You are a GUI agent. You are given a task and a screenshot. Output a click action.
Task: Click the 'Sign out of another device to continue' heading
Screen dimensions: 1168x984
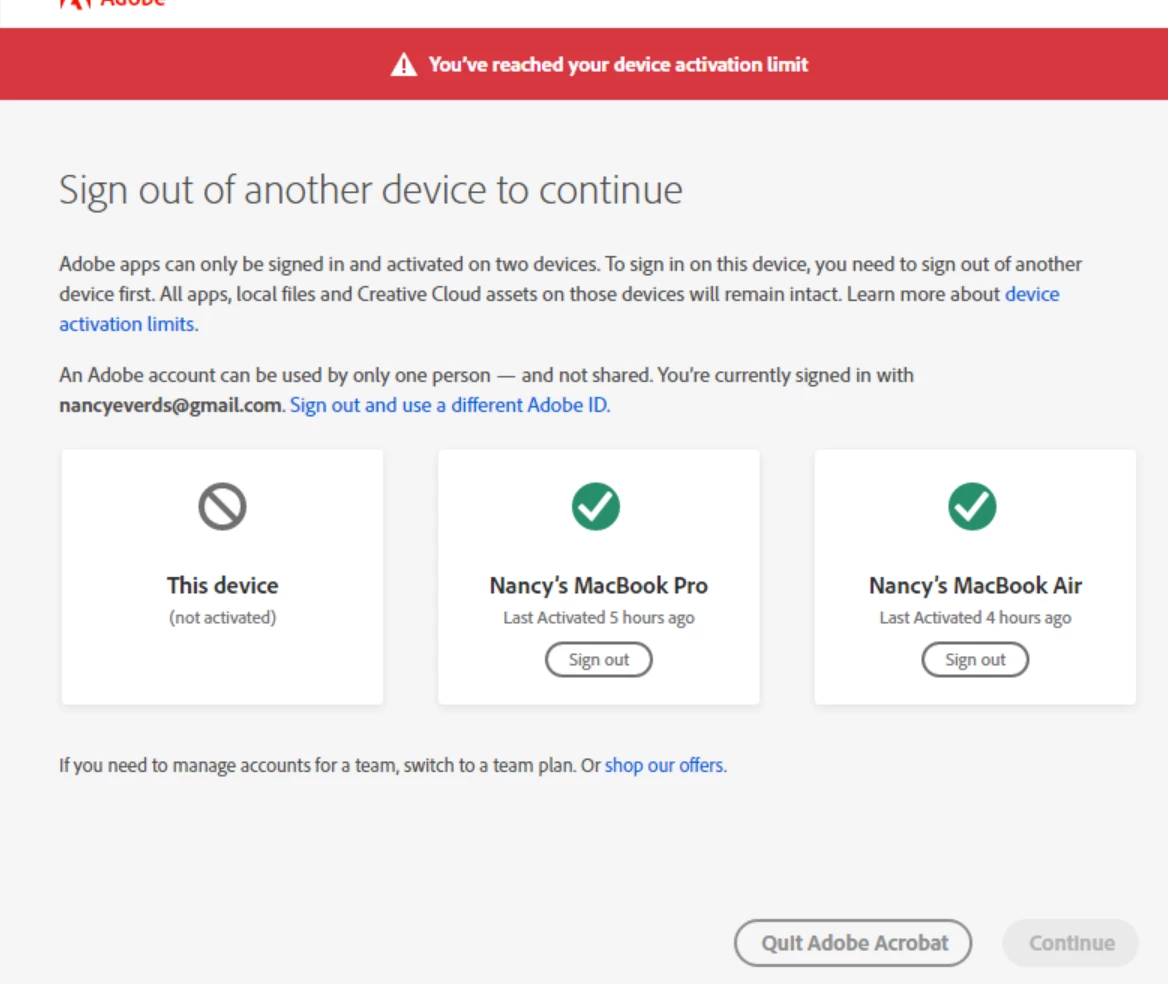point(371,190)
